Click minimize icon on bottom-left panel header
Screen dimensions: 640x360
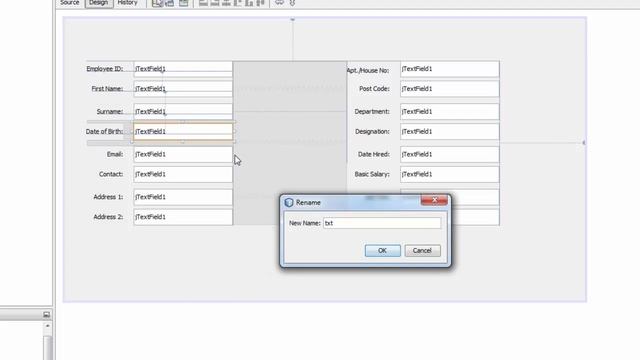pos(47,315)
